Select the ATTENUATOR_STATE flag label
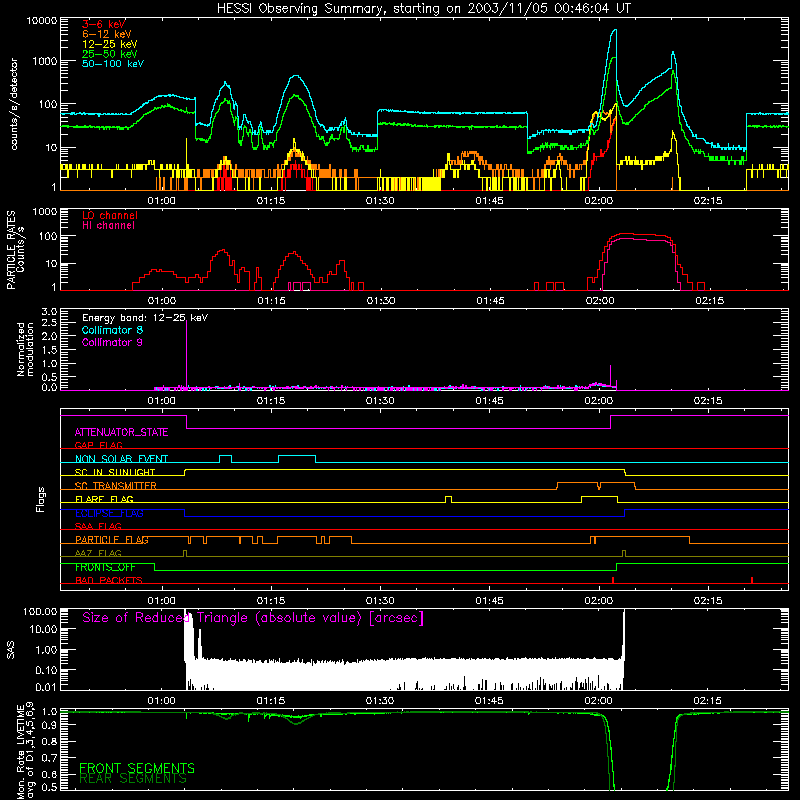This screenshot has width=800, height=800. [121, 432]
